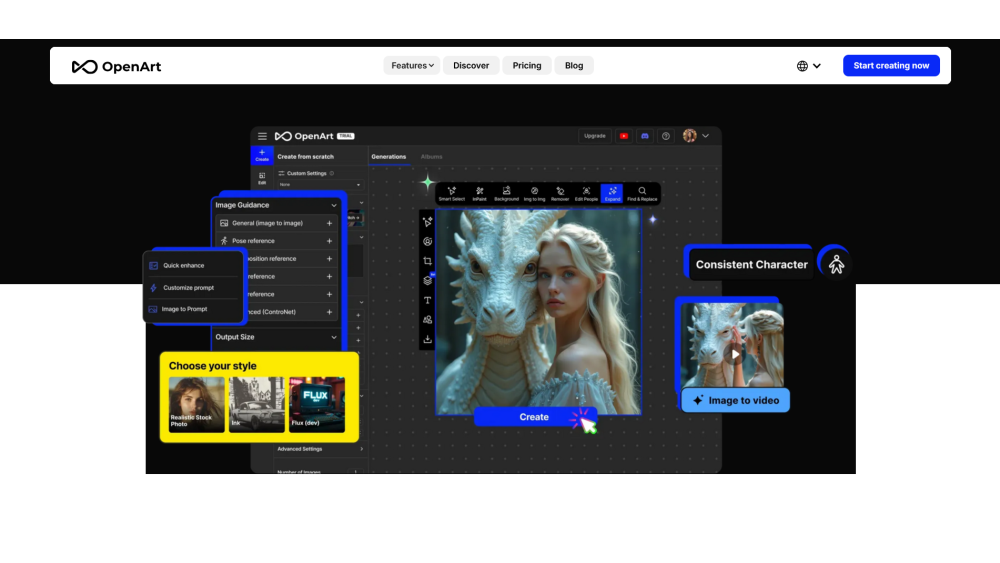Click the Start creating now button
Image resolution: width=1000 pixels, height=563 pixels.
point(891,66)
